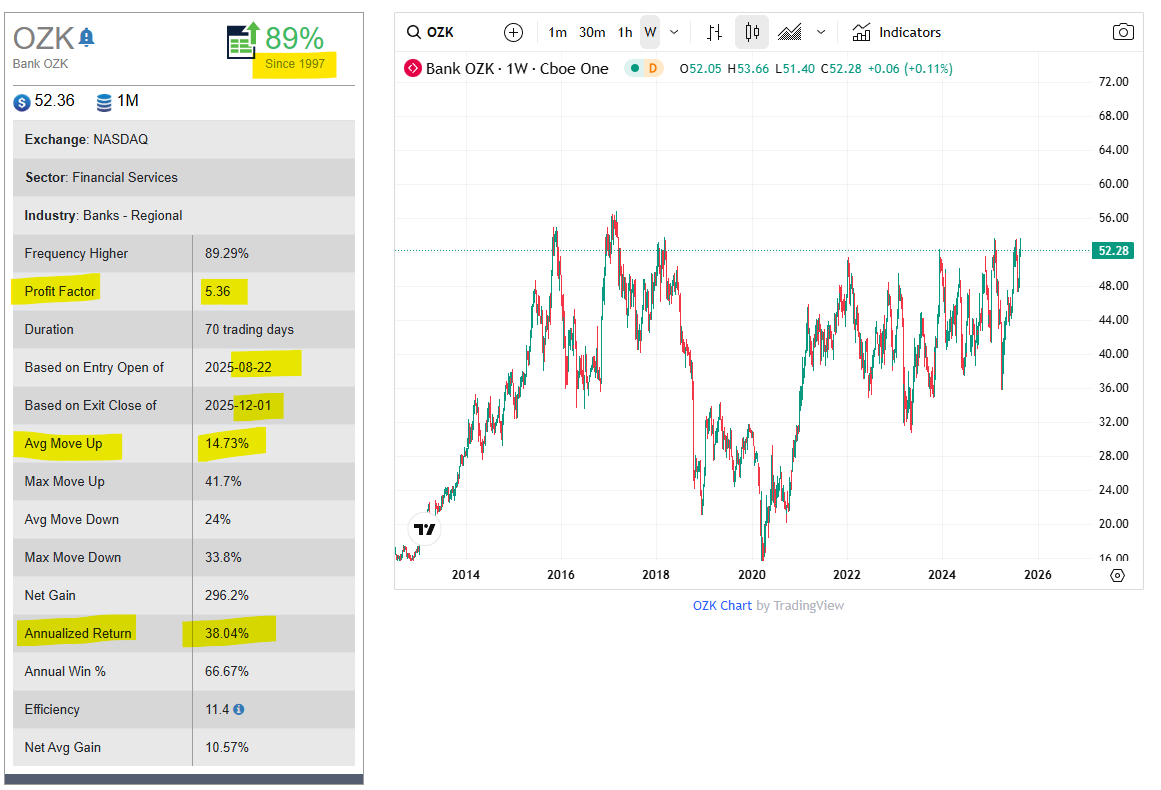Click the info icon next to Efficiency 11.4
This screenshot has width=1161, height=790.
point(238,709)
